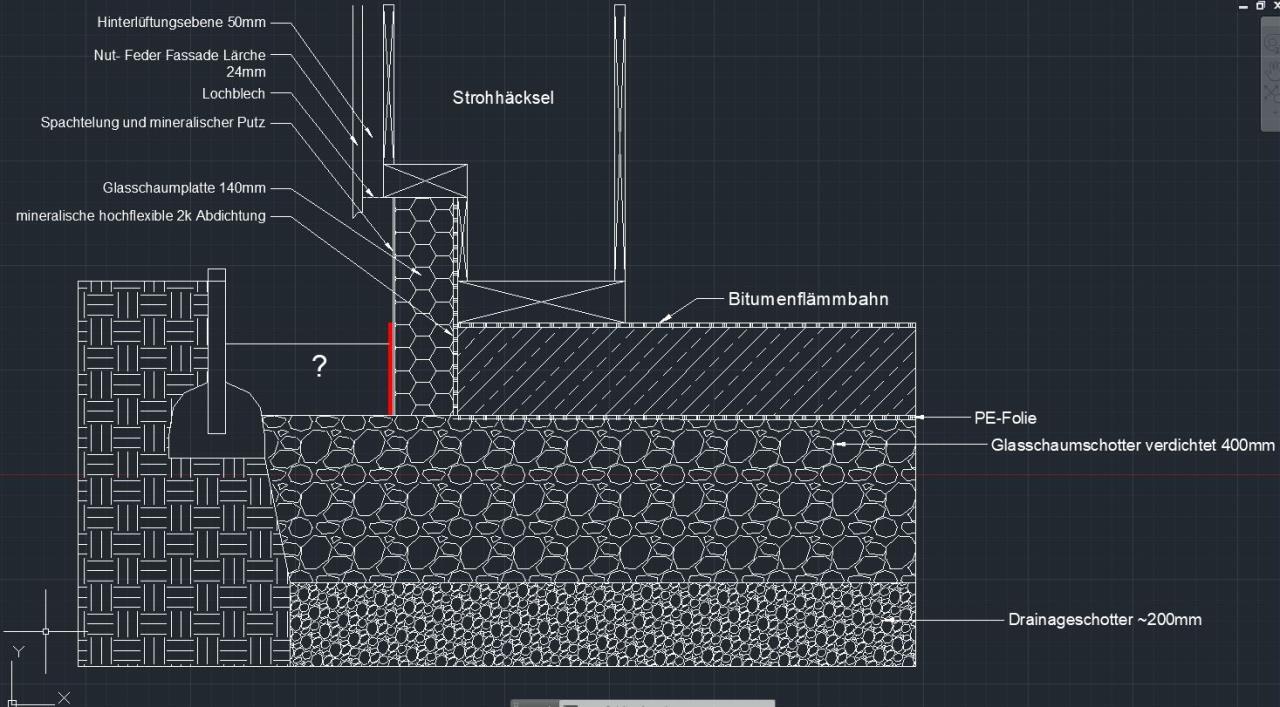Viewport: 1280px width, 707px height.
Task: Select 'Nut- Feder Fassade Lärche' label
Action: tap(180, 55)
